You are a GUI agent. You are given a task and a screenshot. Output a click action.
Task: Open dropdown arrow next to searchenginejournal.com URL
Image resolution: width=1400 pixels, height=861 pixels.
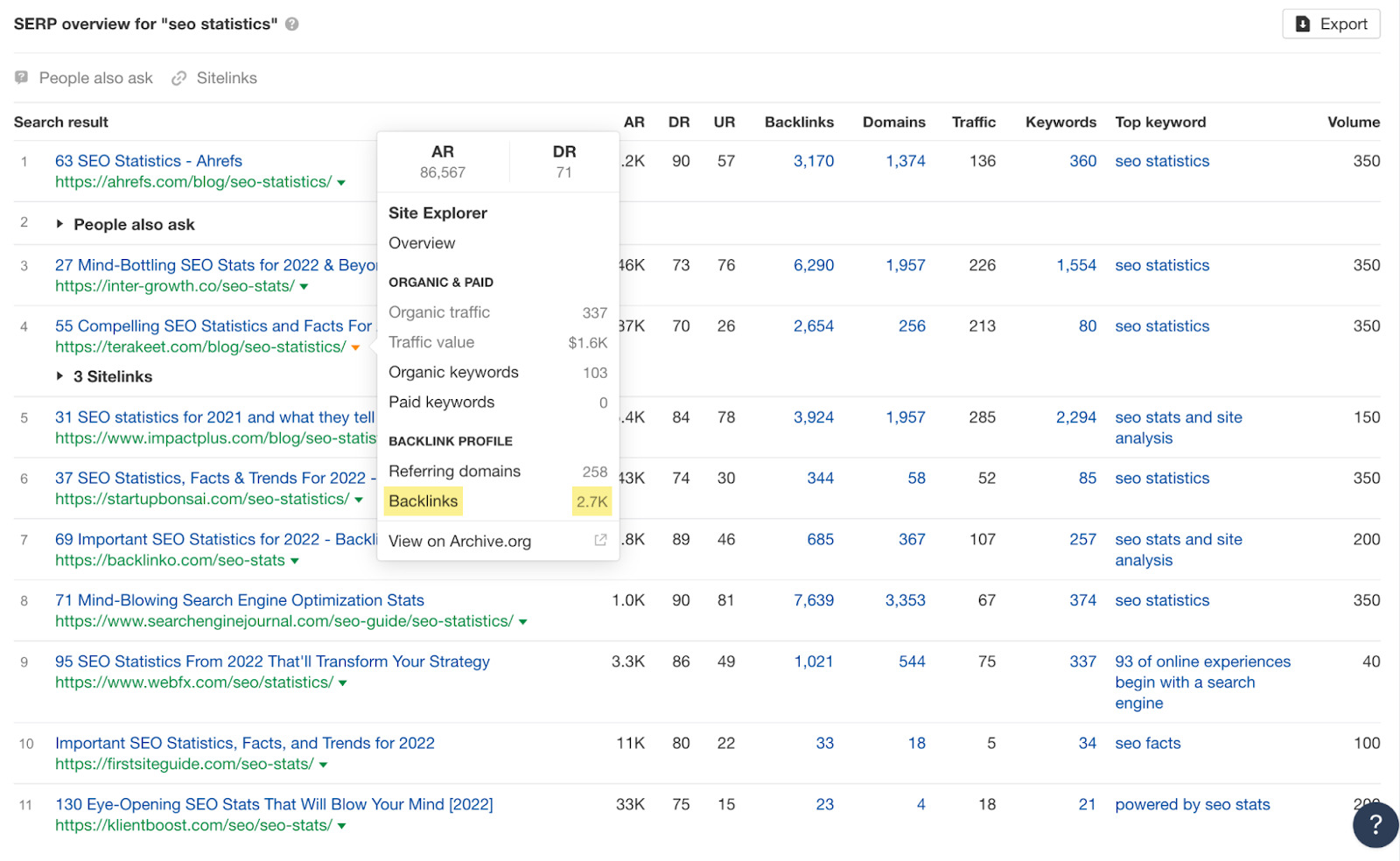pyautogui.click(x=523, y=622)
